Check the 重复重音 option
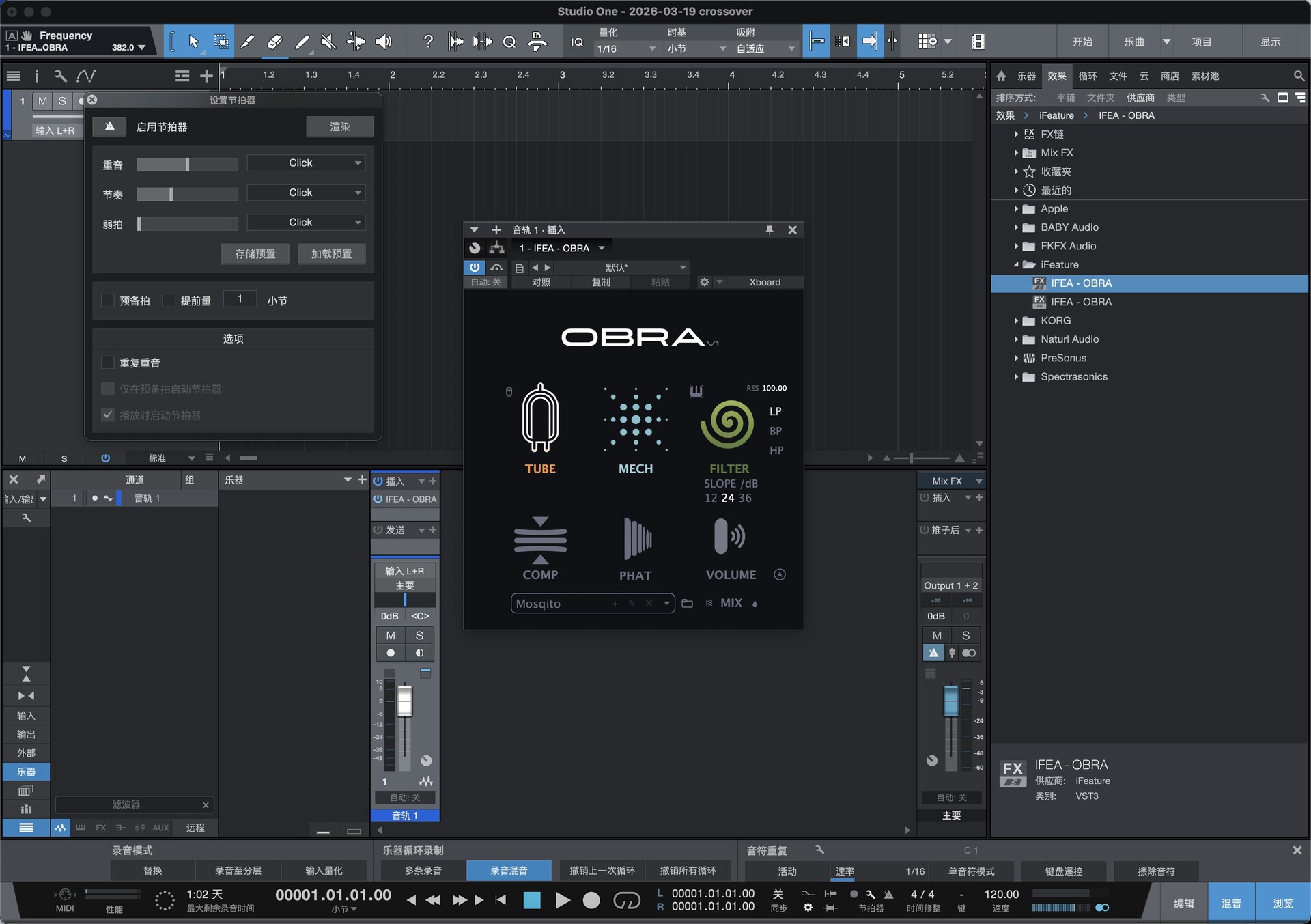The width and height of the screenshot is (1311, 924). click(108, 363)
